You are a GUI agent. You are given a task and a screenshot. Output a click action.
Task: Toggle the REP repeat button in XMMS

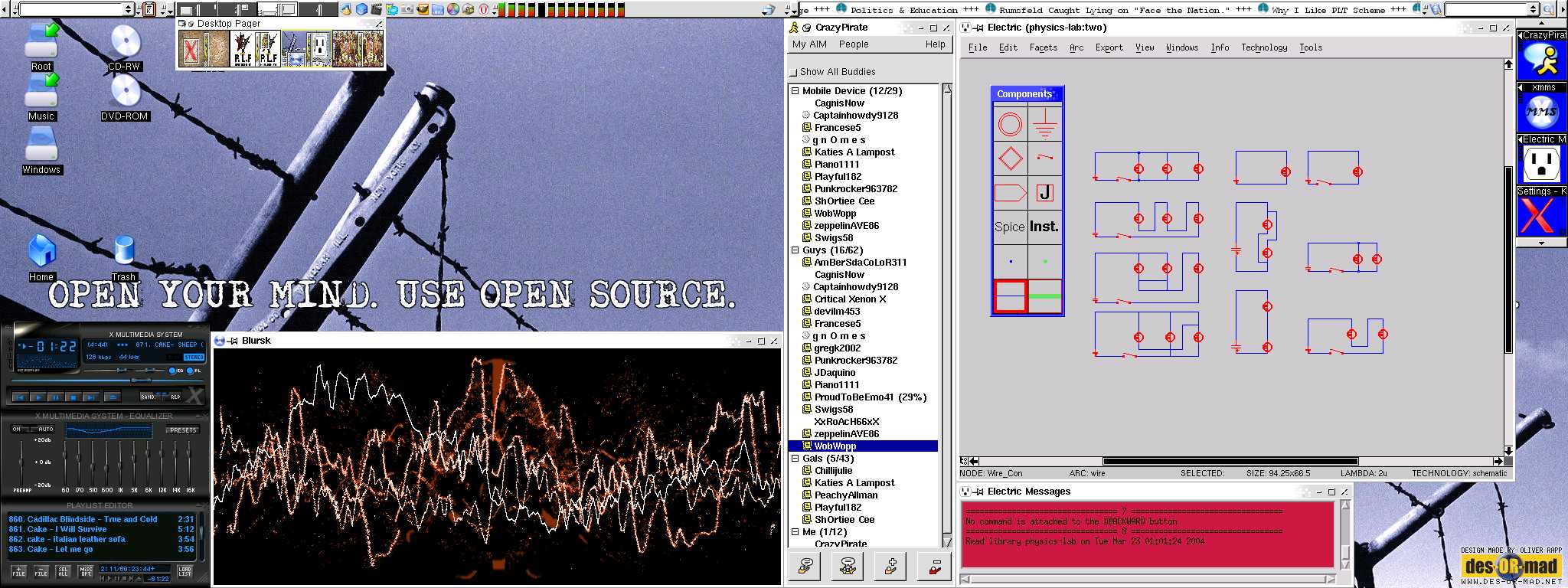[x=175, y=397]
